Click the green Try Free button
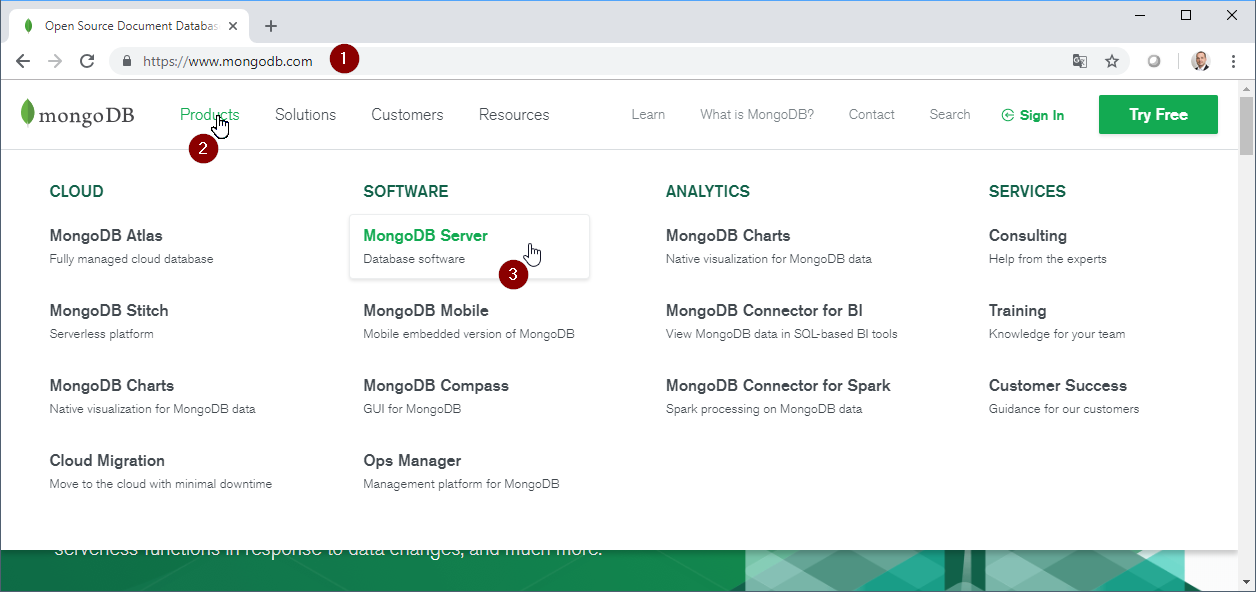1256x592 pixels. tap(1158, 114)
